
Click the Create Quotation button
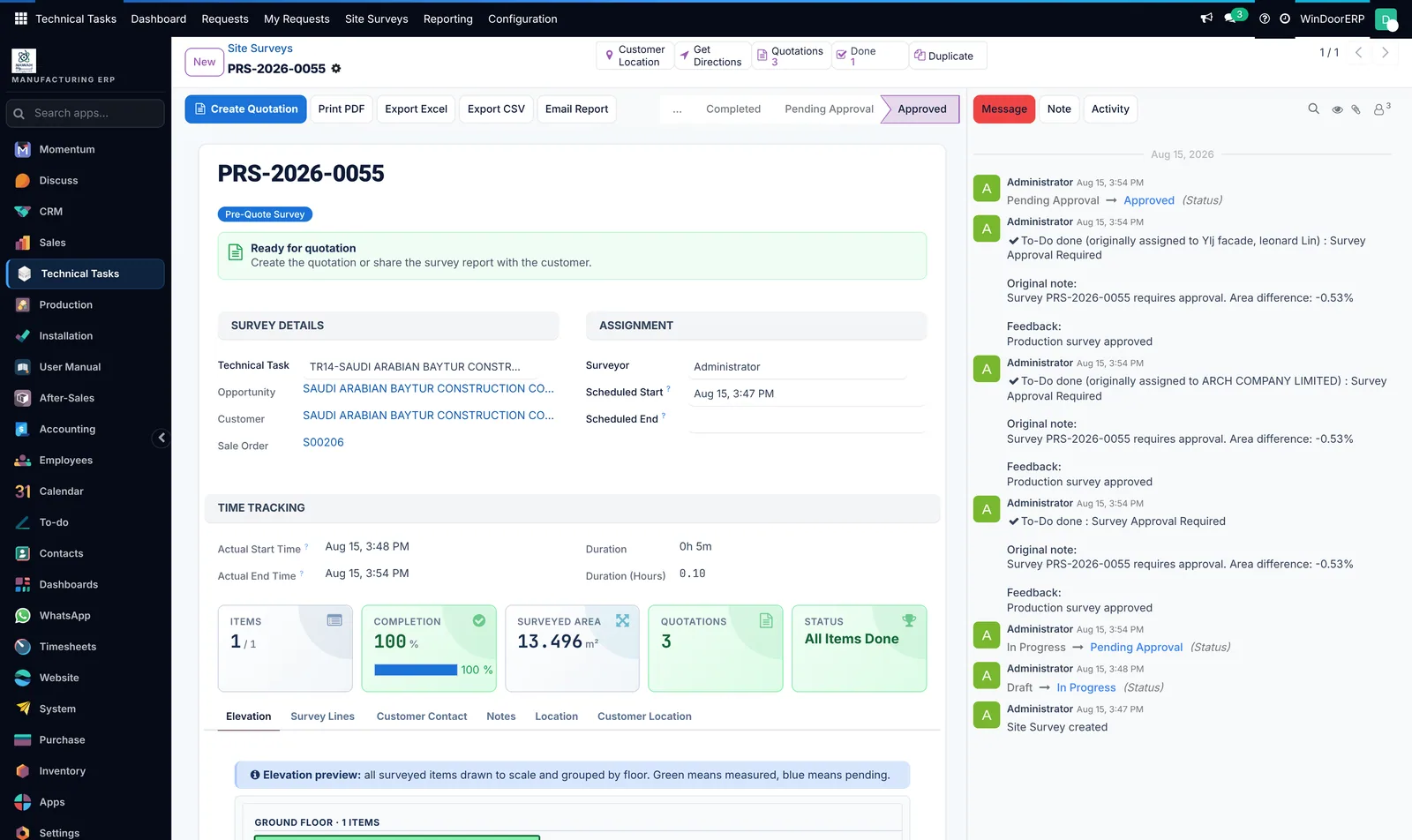(x=245, y=109)
